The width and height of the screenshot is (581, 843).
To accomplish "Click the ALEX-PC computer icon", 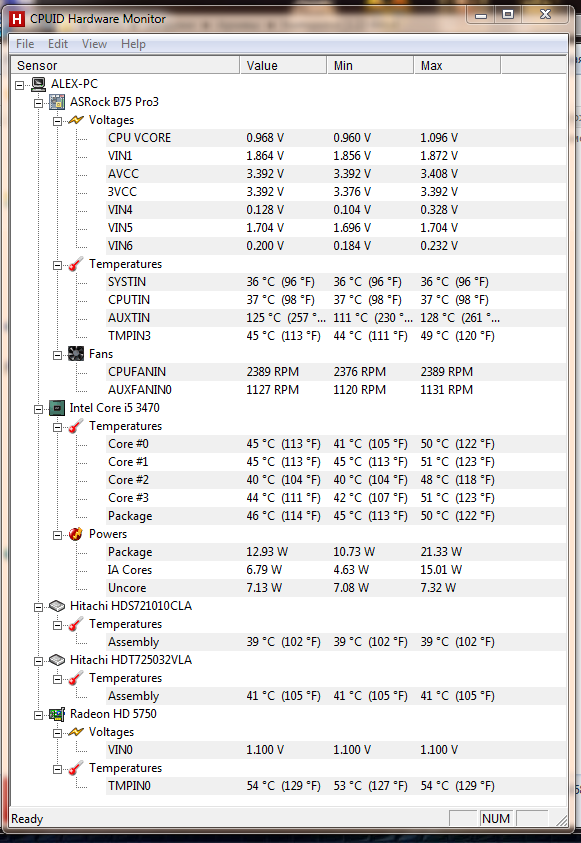I will tap(38, 84).
